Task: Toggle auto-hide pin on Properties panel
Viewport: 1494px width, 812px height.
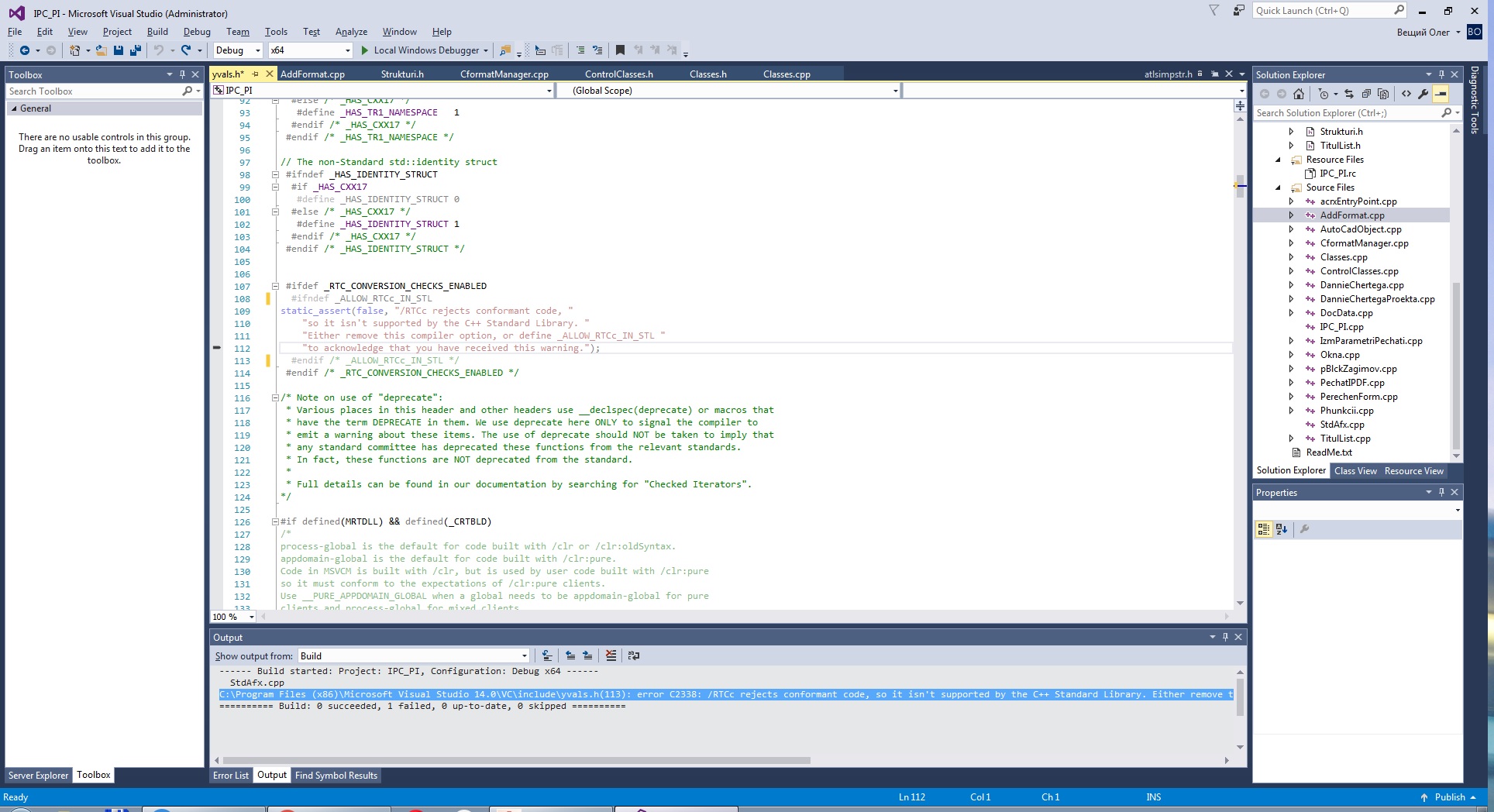Action: [1441, 492]
